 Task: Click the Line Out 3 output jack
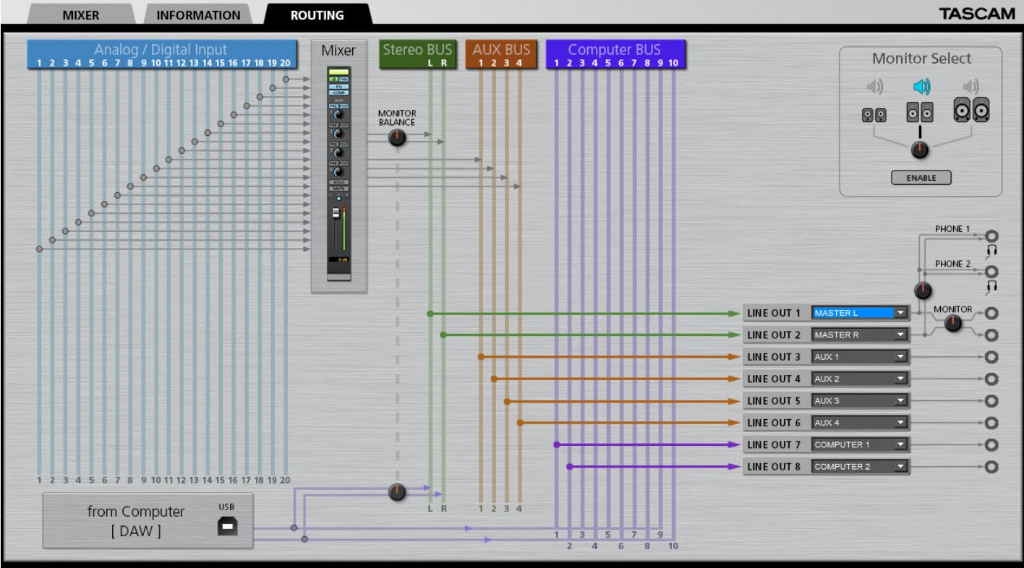coord(991,357)
